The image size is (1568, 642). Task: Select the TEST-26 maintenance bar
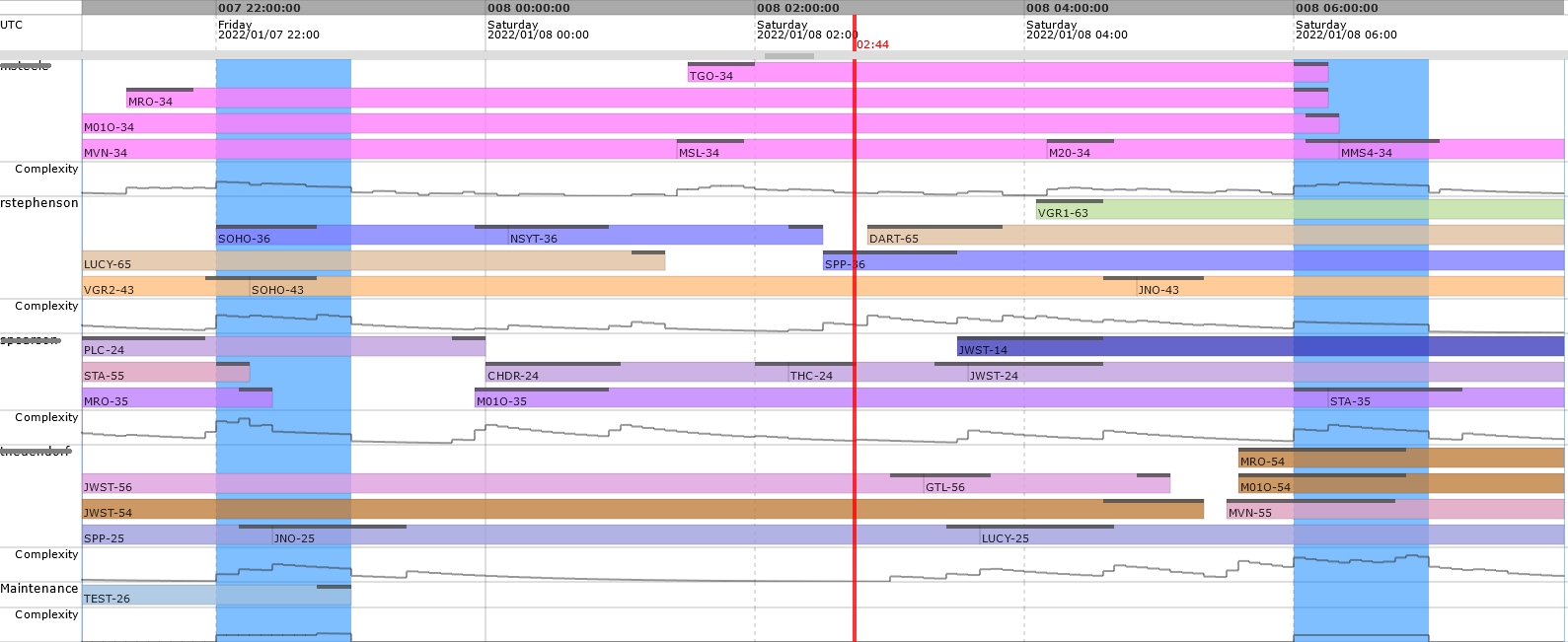[216, 596]
